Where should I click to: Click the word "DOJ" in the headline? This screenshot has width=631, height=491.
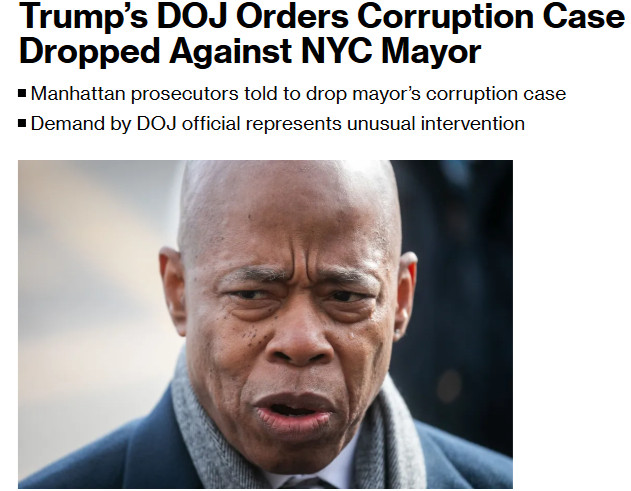point(192,17)
